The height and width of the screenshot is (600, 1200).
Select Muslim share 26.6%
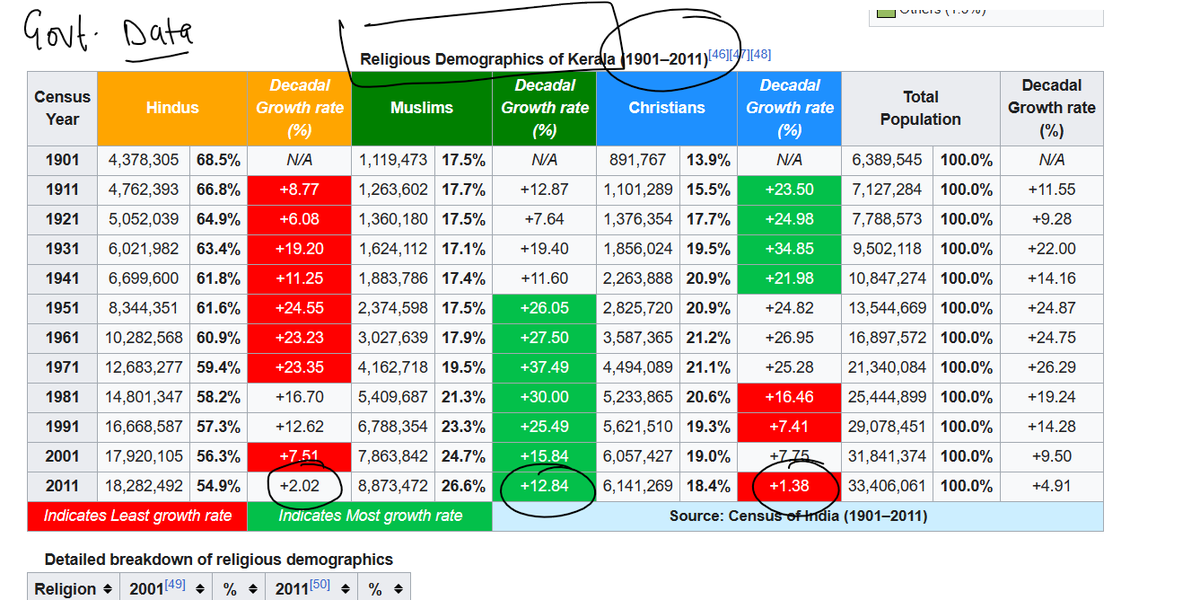[463, 486]
